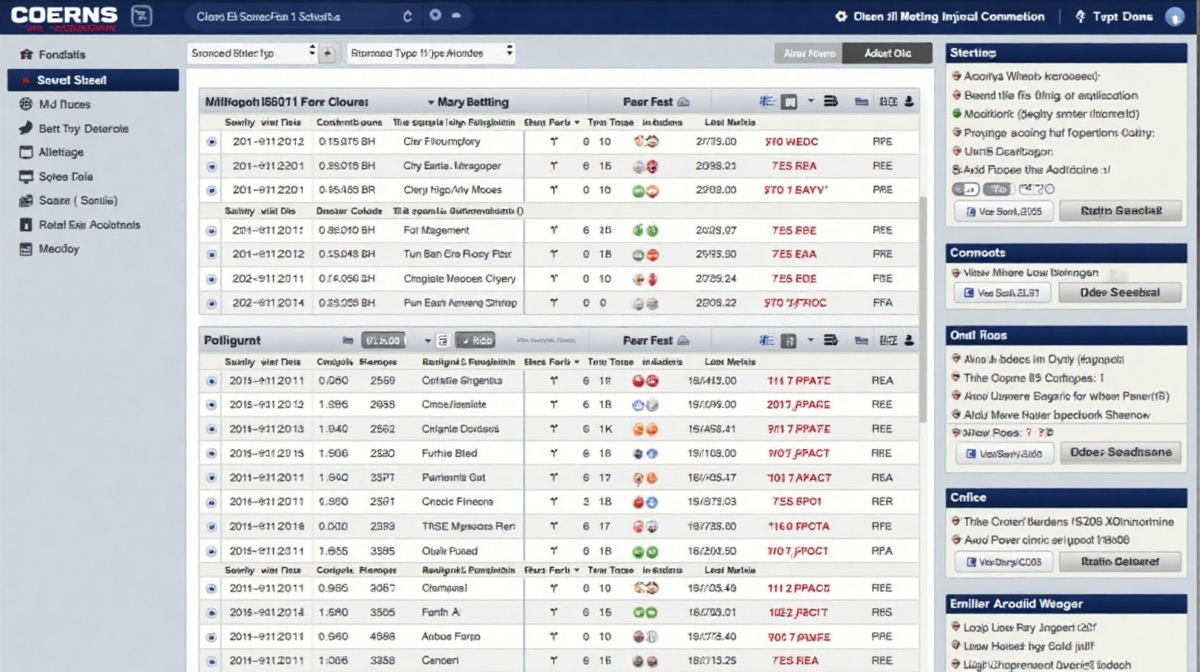The width and height of the screenshot is (1200, 672).
Task: Select radio for Pun Each Anvang row
Action: pos(211,303)
